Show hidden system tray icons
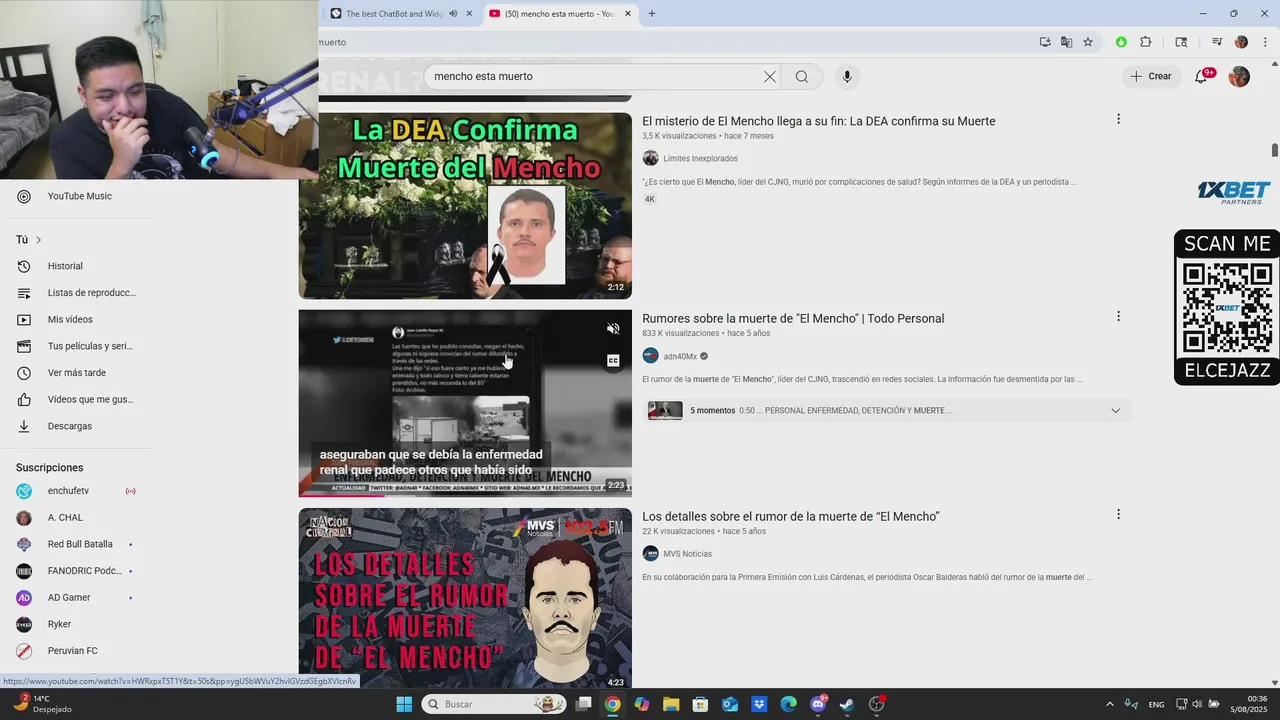This screenshot has height=720, width=1280. coord(1109,704)
